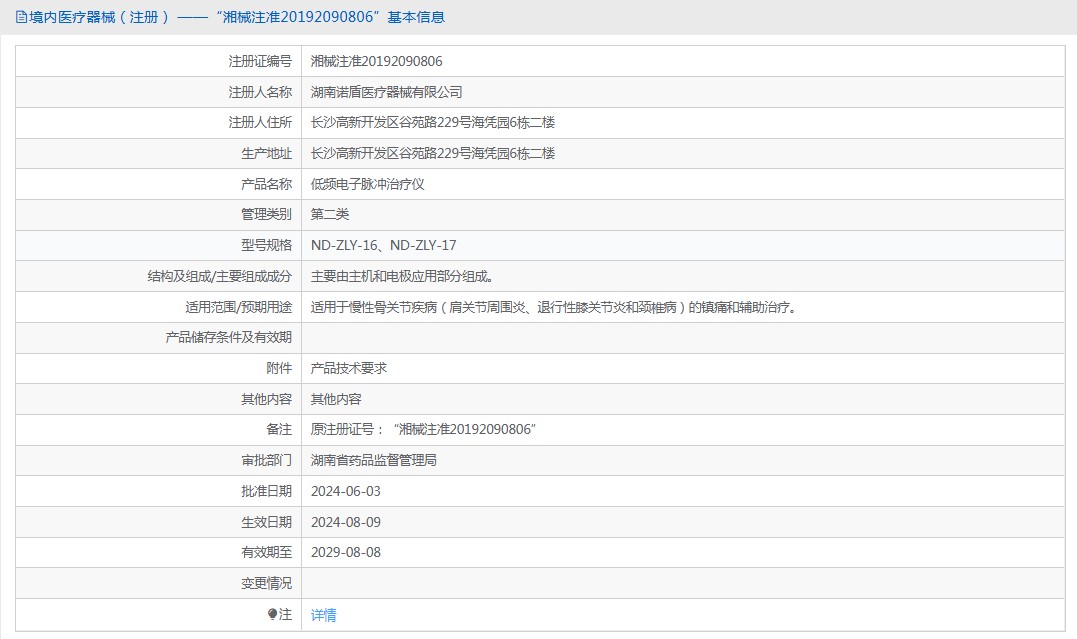Click the 适用范围/预期用途 label
Image resolution: width=1077 pixels, height=639 pixels.
coord(238,307)
